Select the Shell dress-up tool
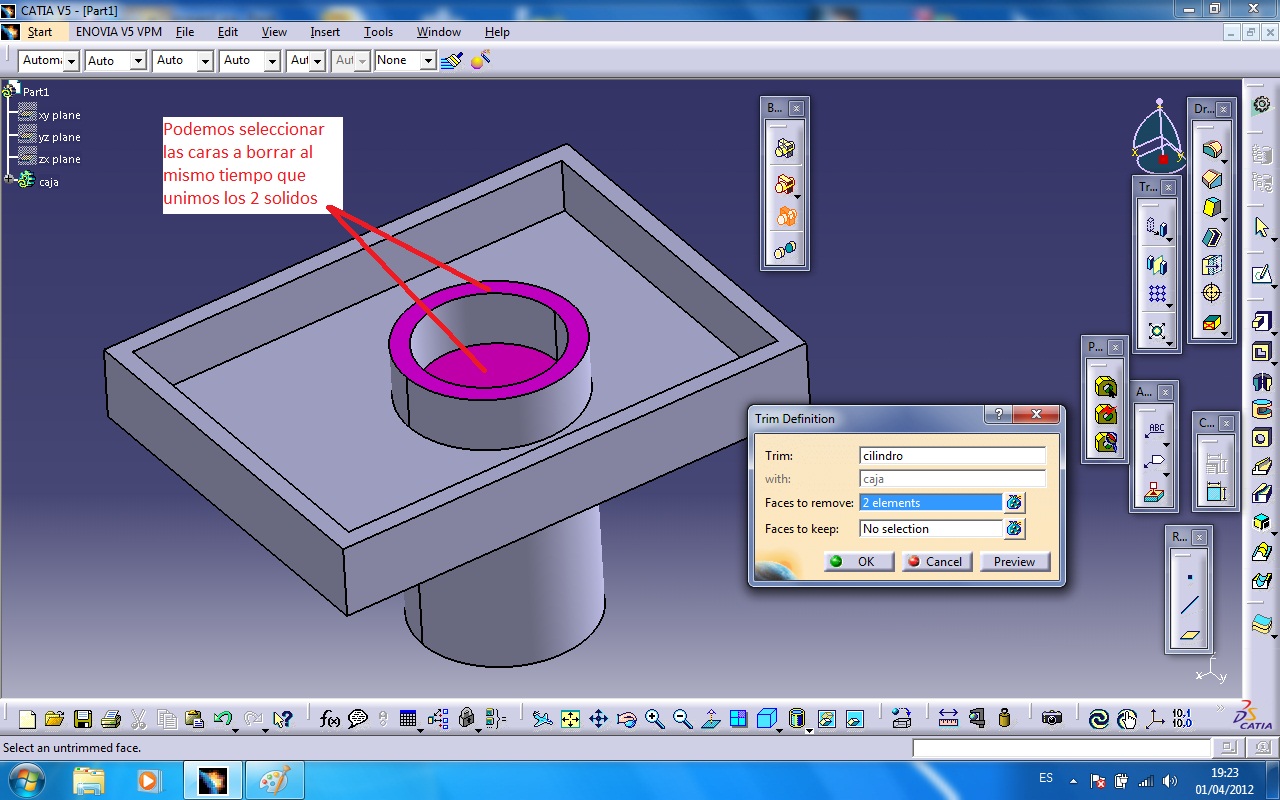Viewport: 1280px width, 800px height. tap(1212, 237)
